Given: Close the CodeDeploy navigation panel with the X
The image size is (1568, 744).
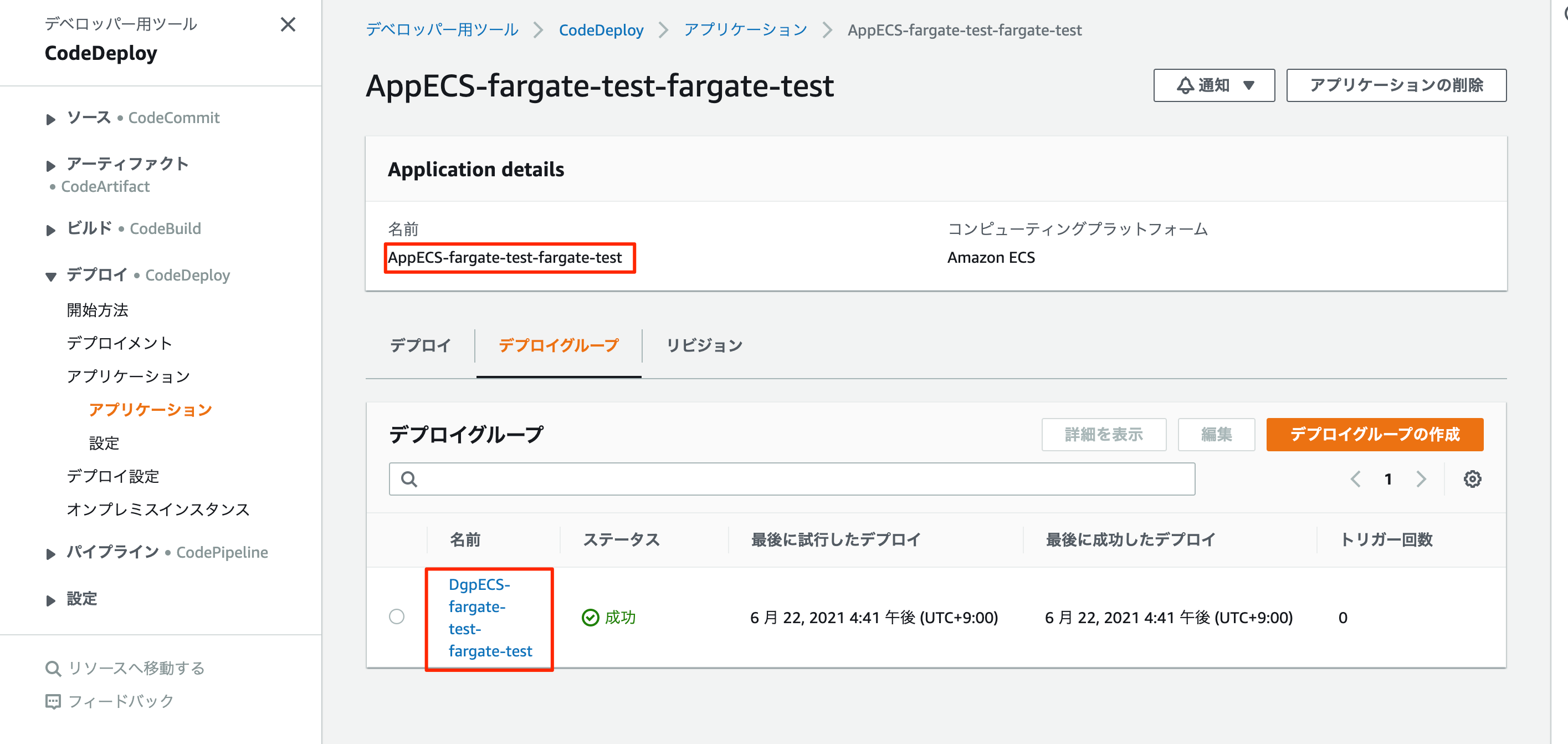Looking at the screenshot, I should 288,25.
